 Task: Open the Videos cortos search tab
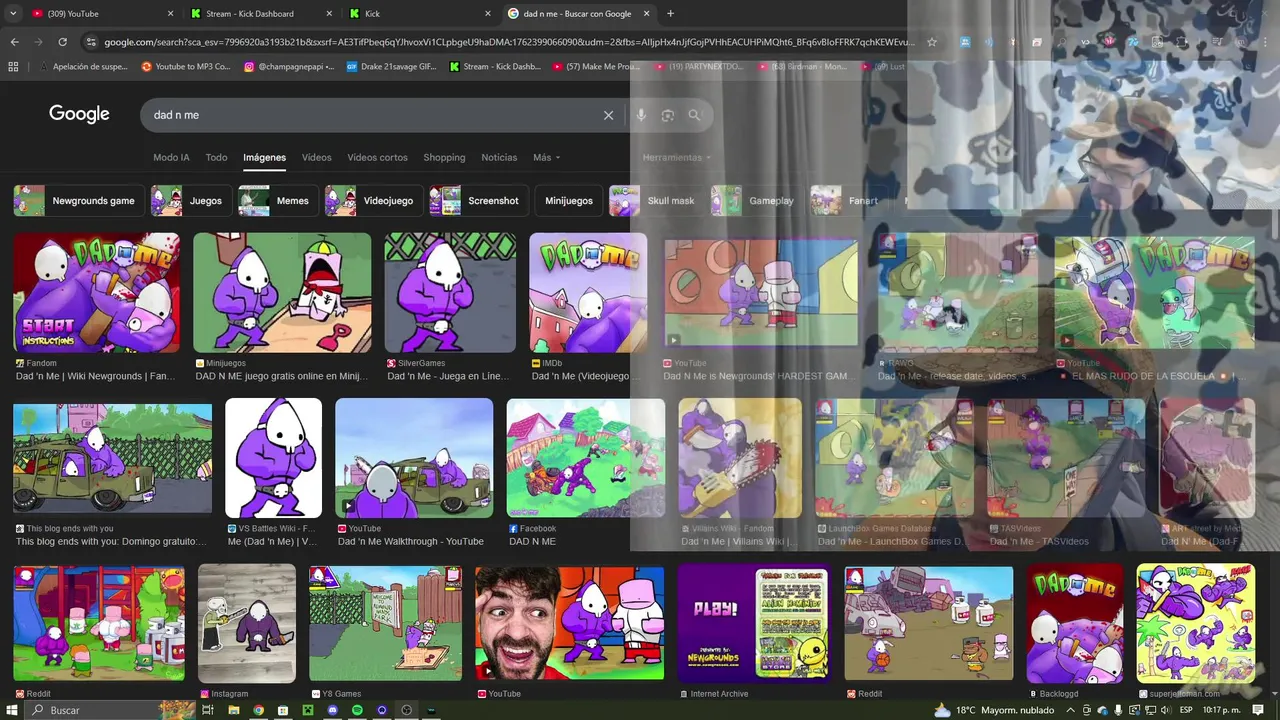click(x=377, y=158)
